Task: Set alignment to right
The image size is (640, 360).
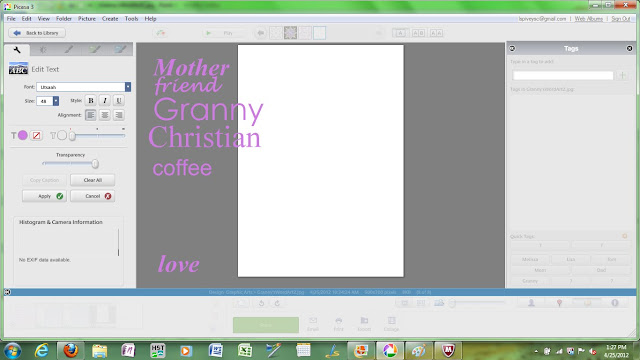Action: [119, 115]
